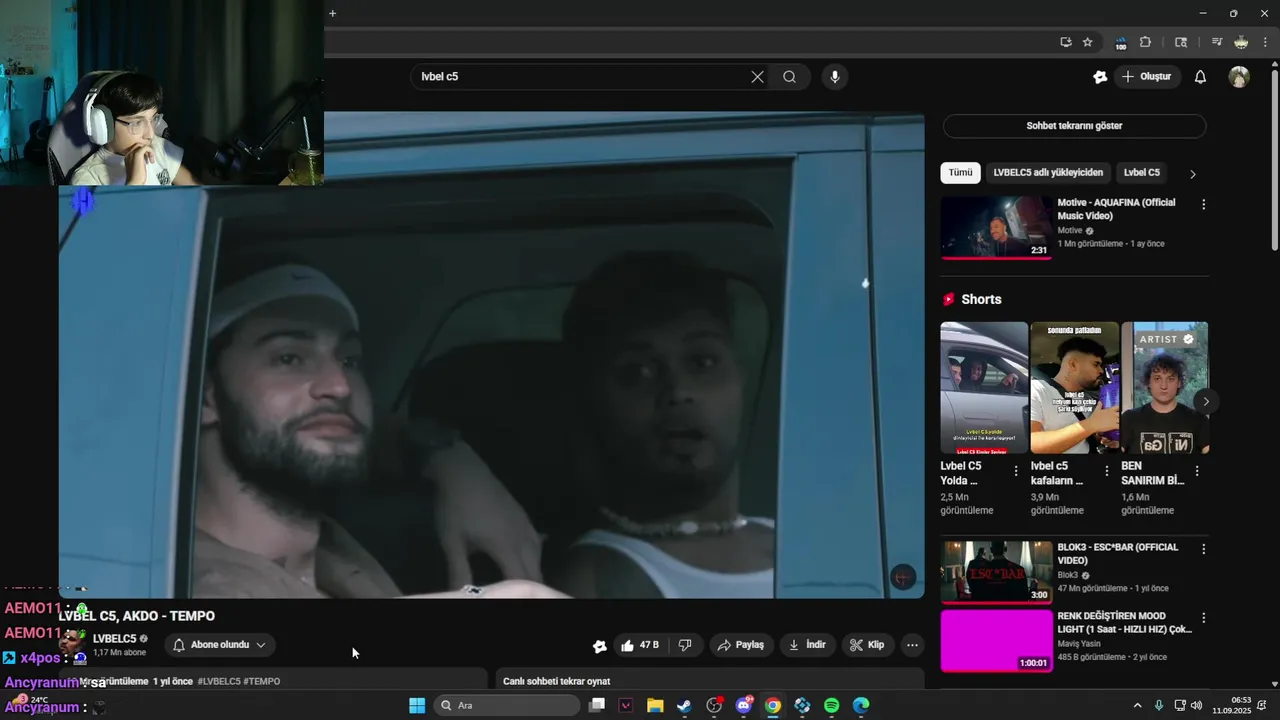Select the Lvbel C5 filter chip

tap(1142, 173)
